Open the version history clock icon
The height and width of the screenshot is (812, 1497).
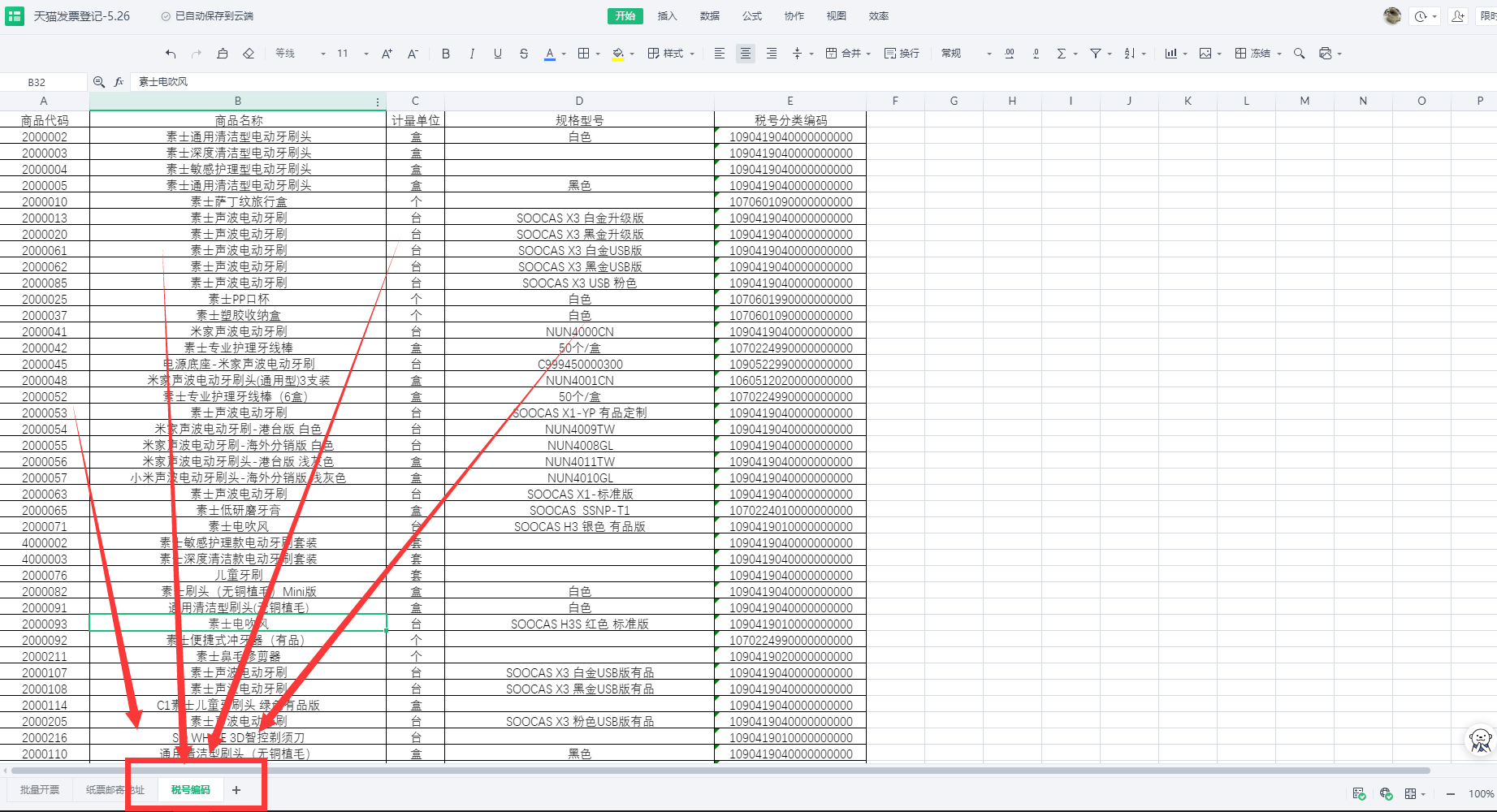click(1421, 16)
